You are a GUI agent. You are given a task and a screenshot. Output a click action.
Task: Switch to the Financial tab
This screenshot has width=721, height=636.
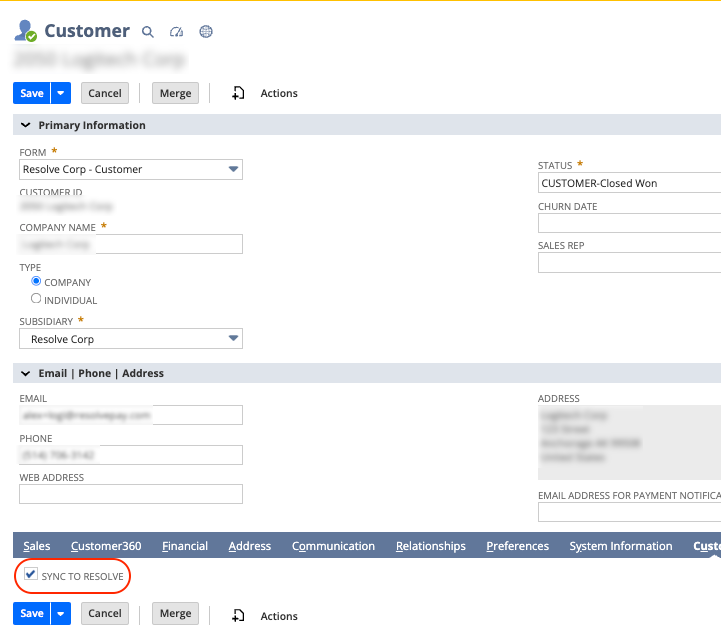point(185,546)
